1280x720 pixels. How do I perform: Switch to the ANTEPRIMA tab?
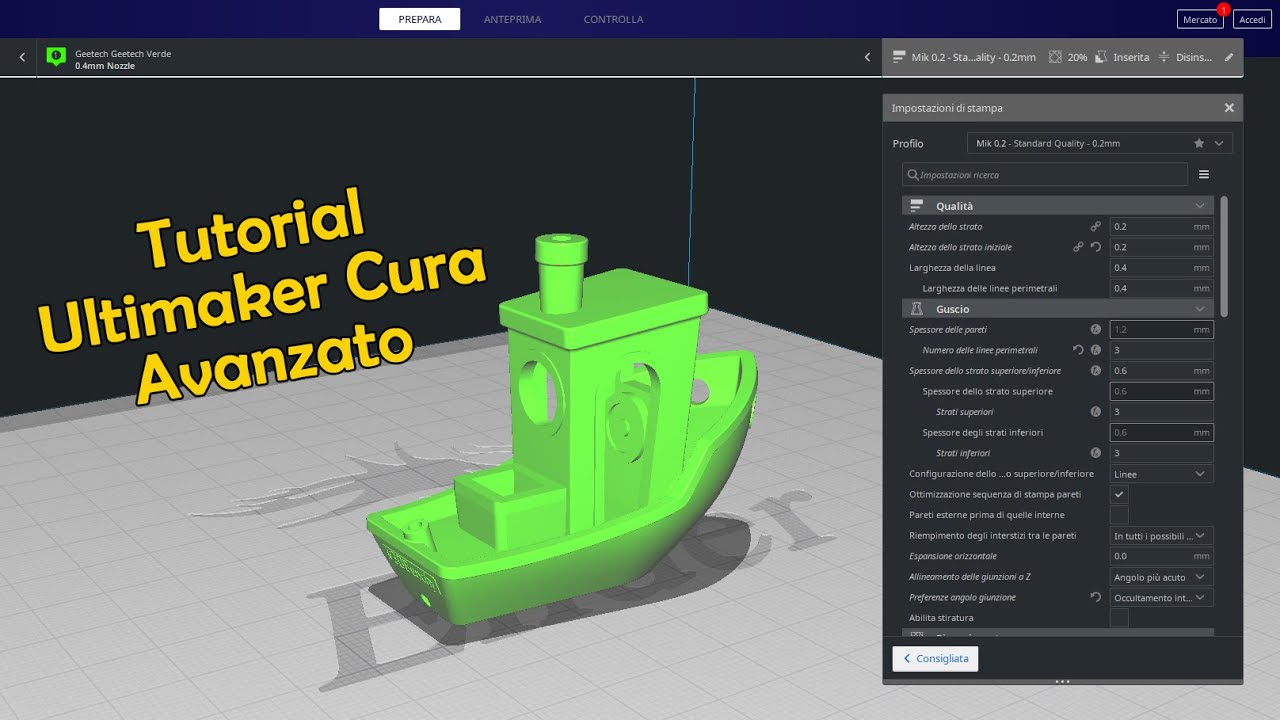tap(512, 19)
